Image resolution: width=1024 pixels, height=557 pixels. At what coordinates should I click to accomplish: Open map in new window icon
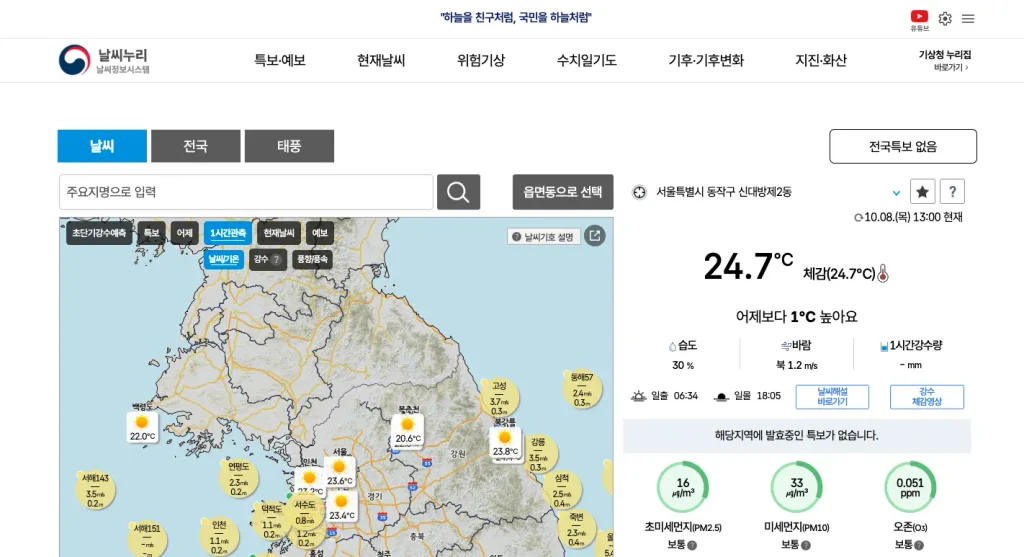coord(594,236)
